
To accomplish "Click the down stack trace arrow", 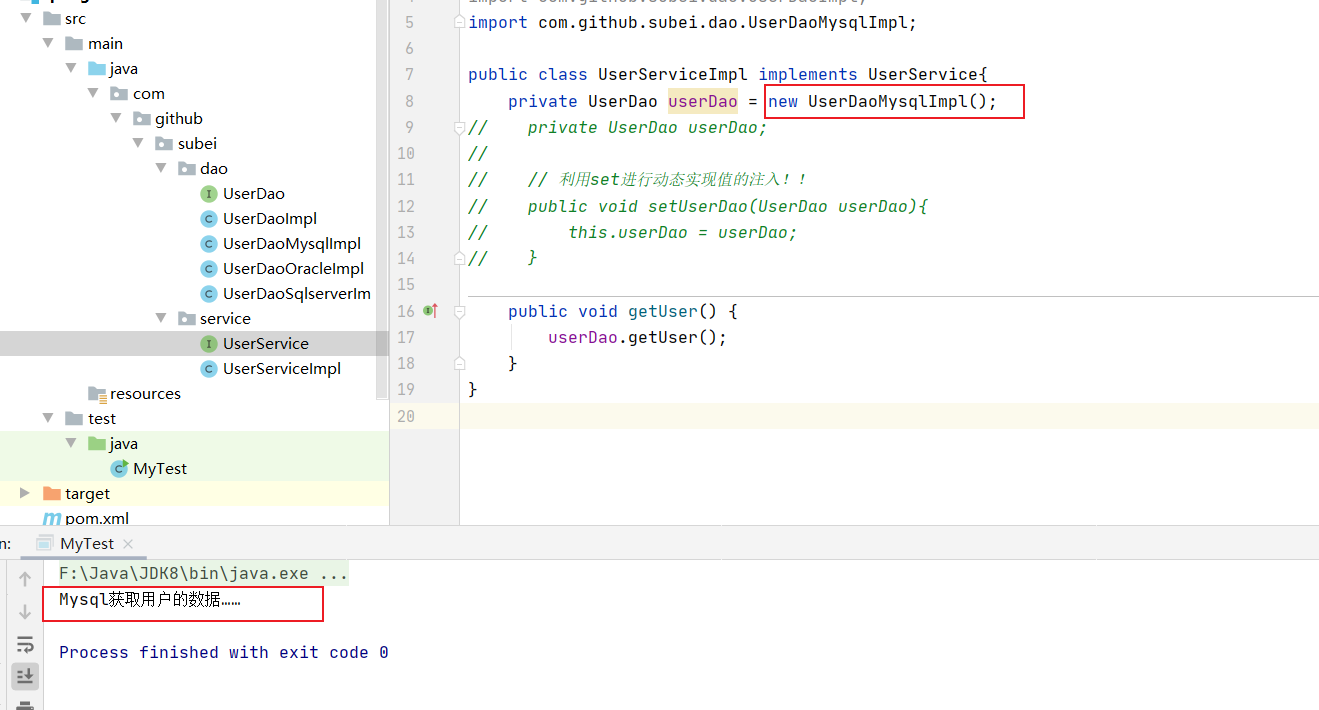I will (x=25, y=611).
